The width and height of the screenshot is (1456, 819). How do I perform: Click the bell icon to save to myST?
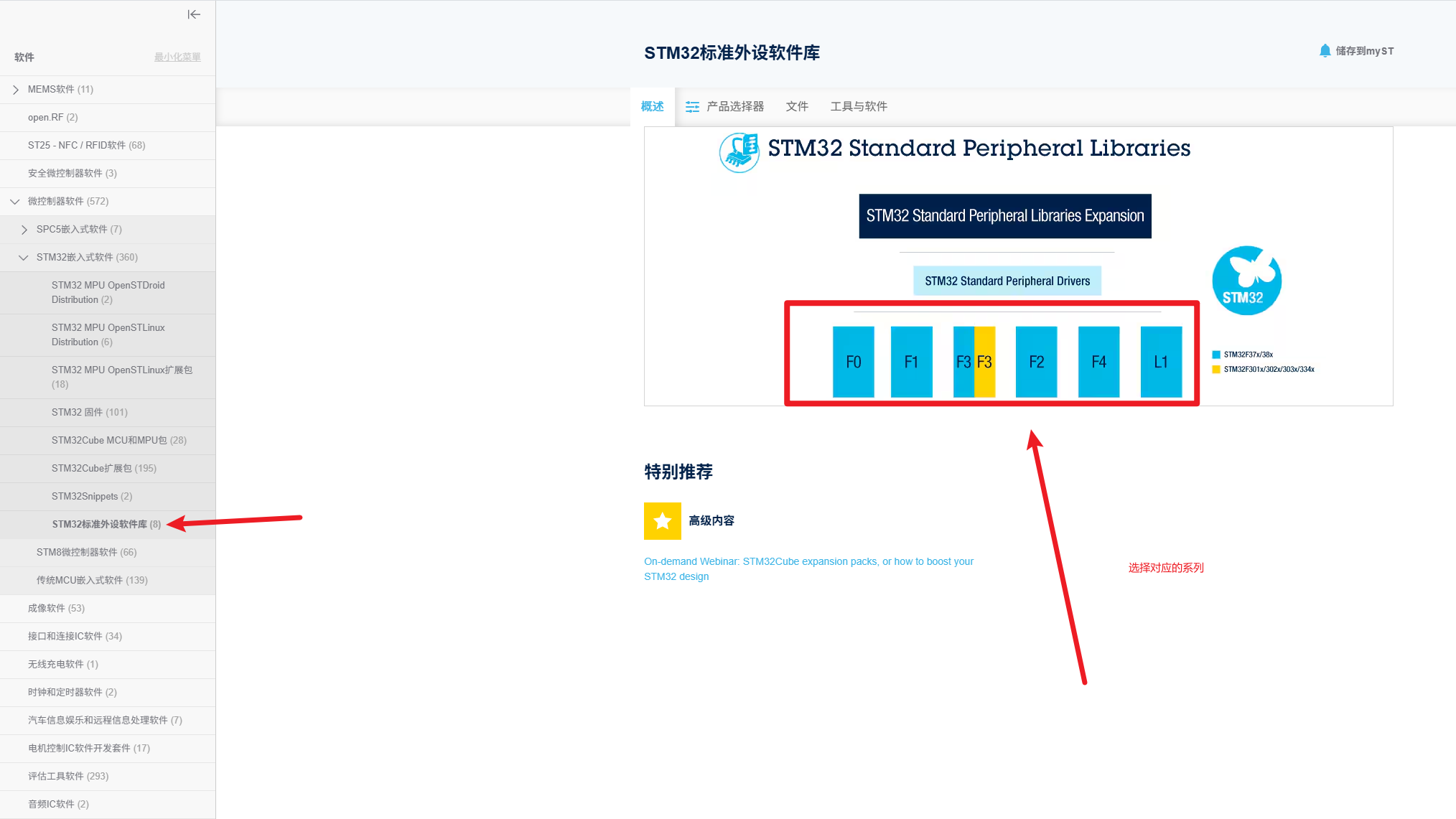1325,51
